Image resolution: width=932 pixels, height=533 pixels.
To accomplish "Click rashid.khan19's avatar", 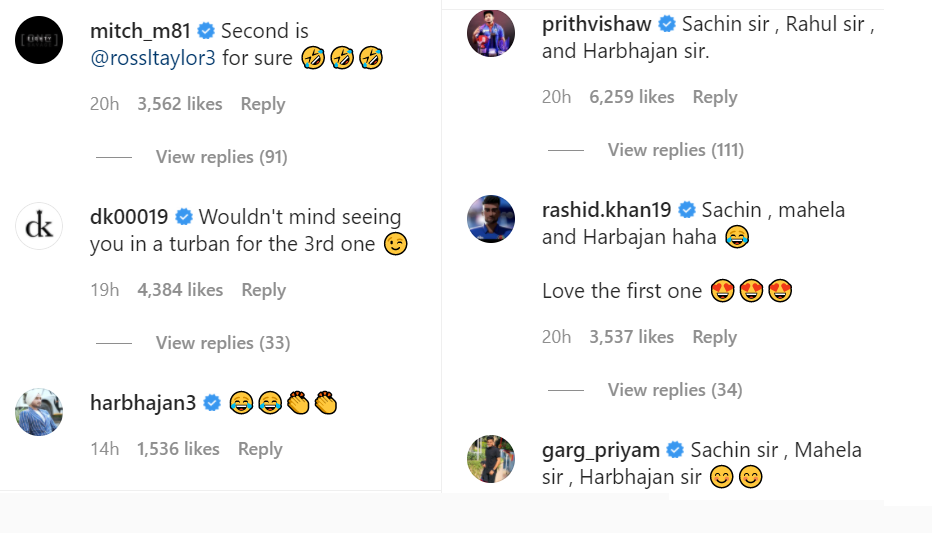I will pyautogui.click(x=491, y=219).
